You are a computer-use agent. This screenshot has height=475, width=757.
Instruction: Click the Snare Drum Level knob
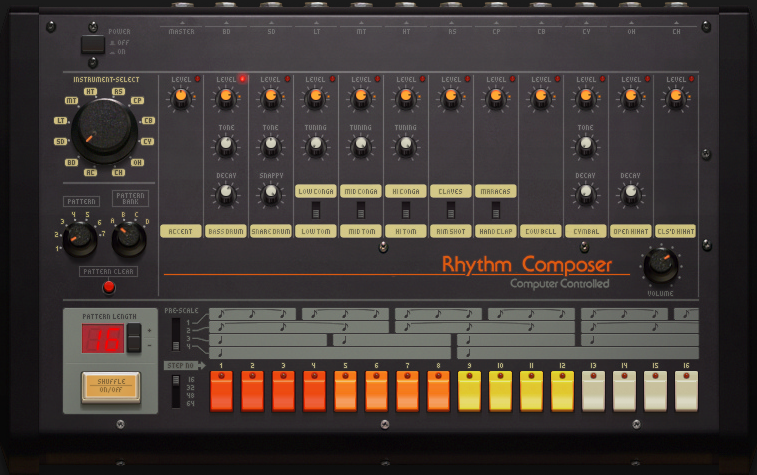click(271, 98)
